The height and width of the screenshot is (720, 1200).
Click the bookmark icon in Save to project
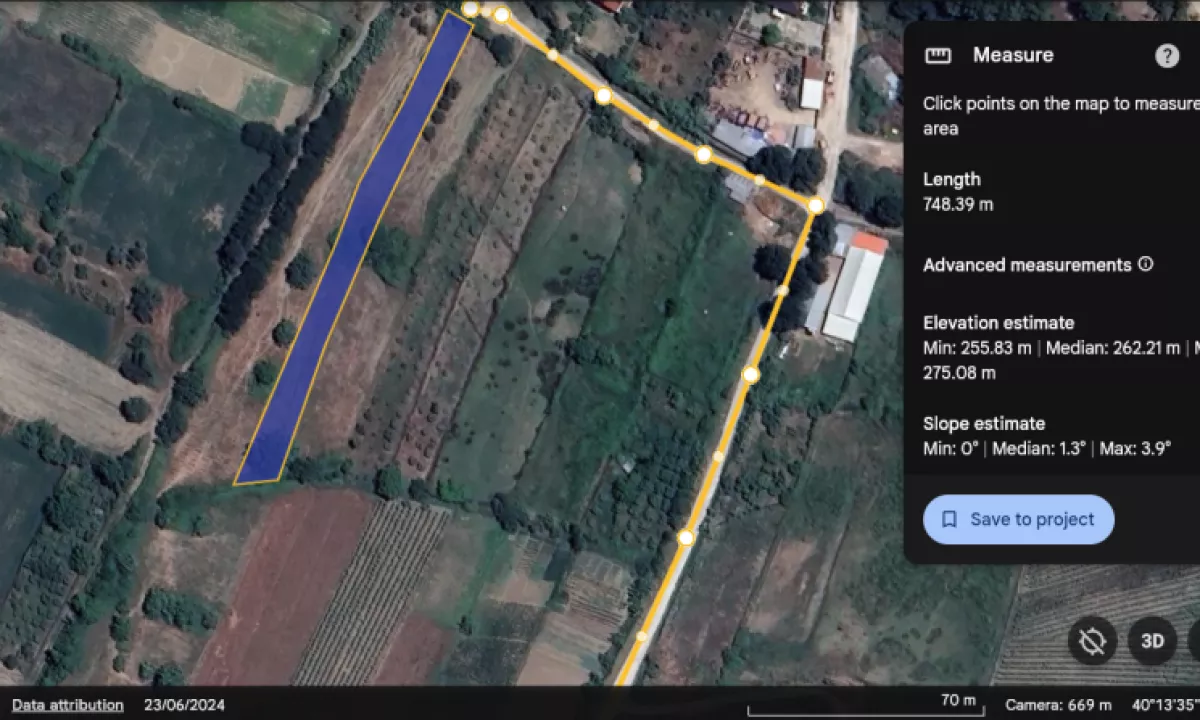[950, 519]
